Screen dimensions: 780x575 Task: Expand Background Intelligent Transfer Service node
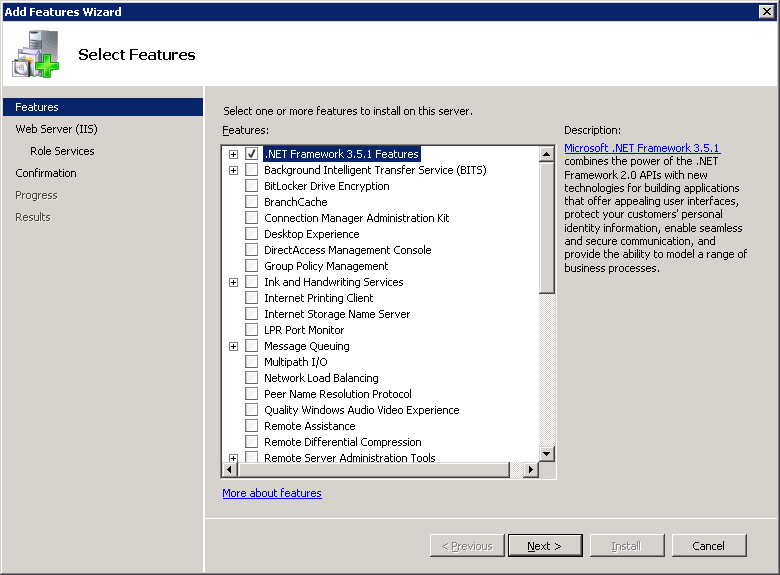(x=233, y=170)
